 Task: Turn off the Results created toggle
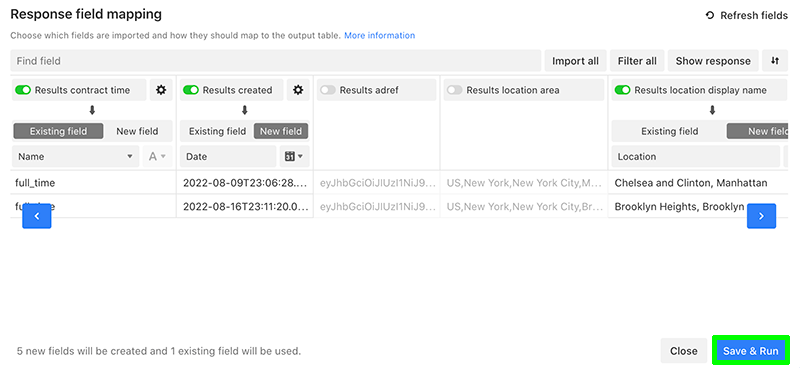191,90
